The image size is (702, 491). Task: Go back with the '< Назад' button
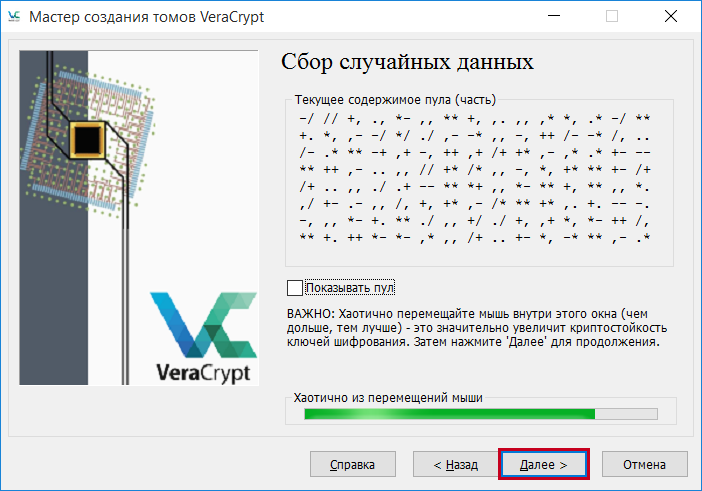coord(455,464)
